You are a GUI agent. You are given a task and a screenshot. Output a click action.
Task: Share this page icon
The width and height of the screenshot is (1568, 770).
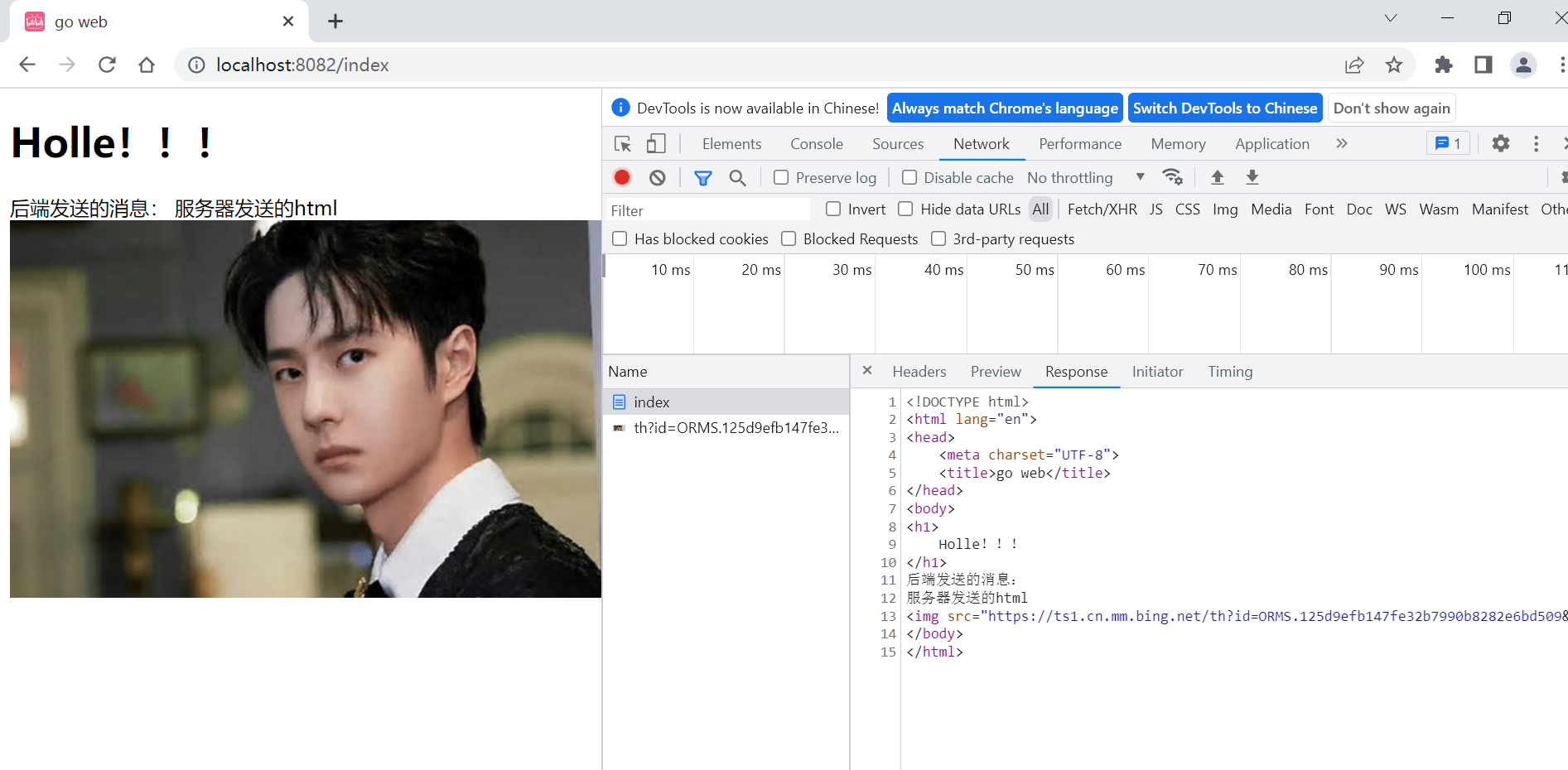tap(1354, 65)
